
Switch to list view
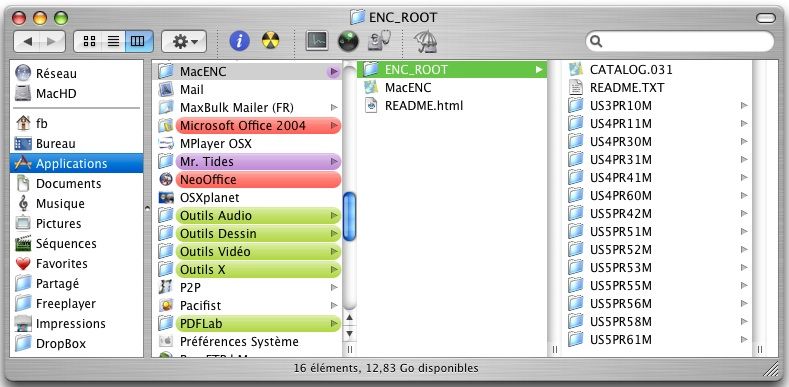tap(114, 42)
